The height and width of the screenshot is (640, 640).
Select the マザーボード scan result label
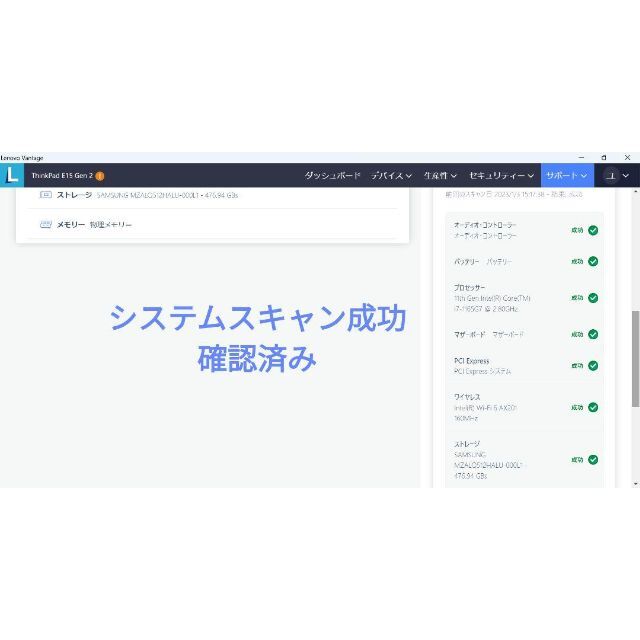click(x=489, y=334)
